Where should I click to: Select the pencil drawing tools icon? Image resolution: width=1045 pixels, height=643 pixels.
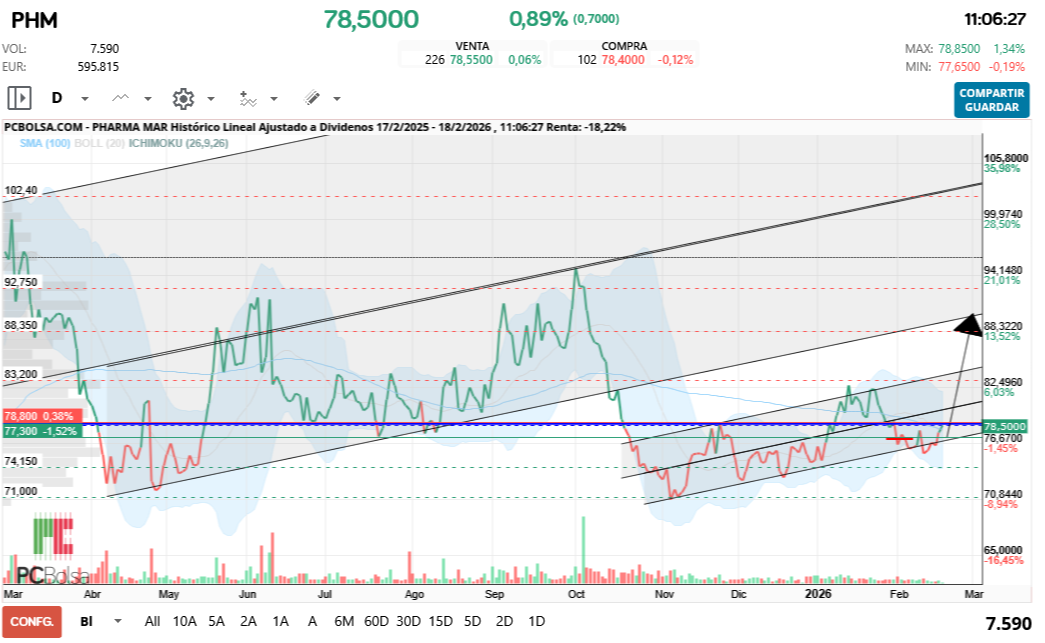point(312,98)
